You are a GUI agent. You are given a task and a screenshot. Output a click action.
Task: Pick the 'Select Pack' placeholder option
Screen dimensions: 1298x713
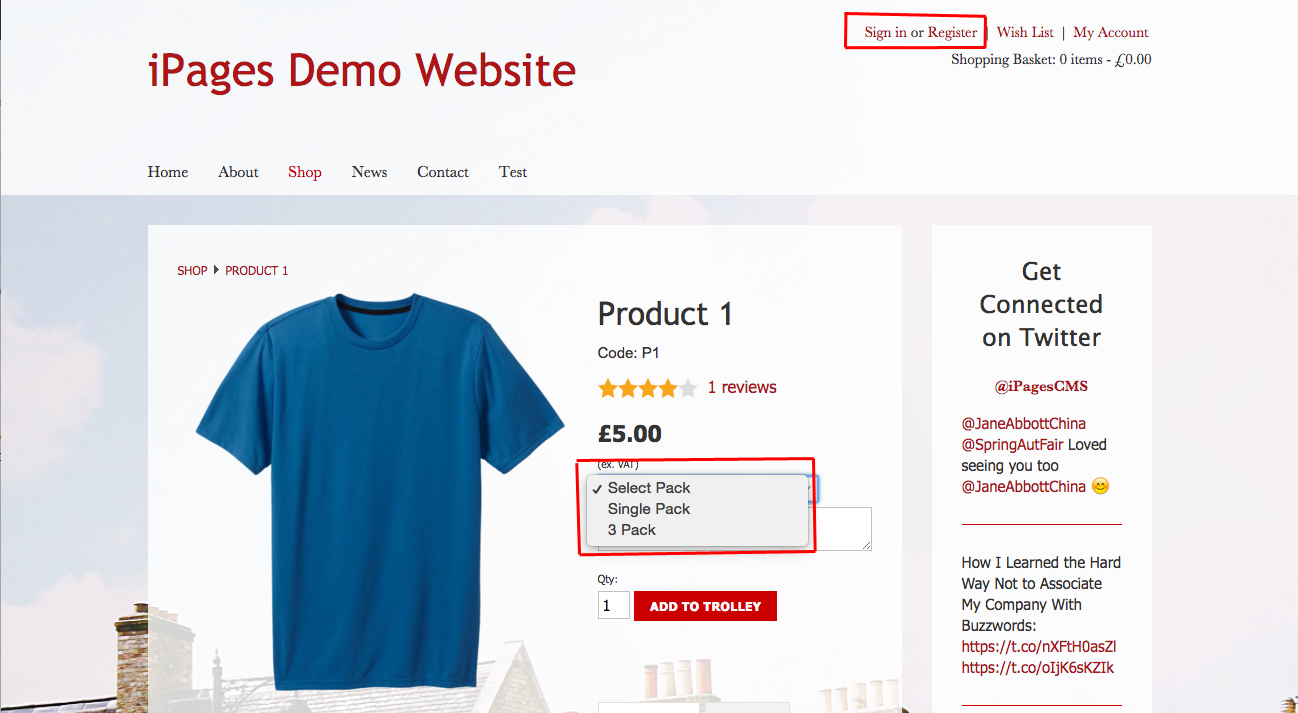point(648,488)
